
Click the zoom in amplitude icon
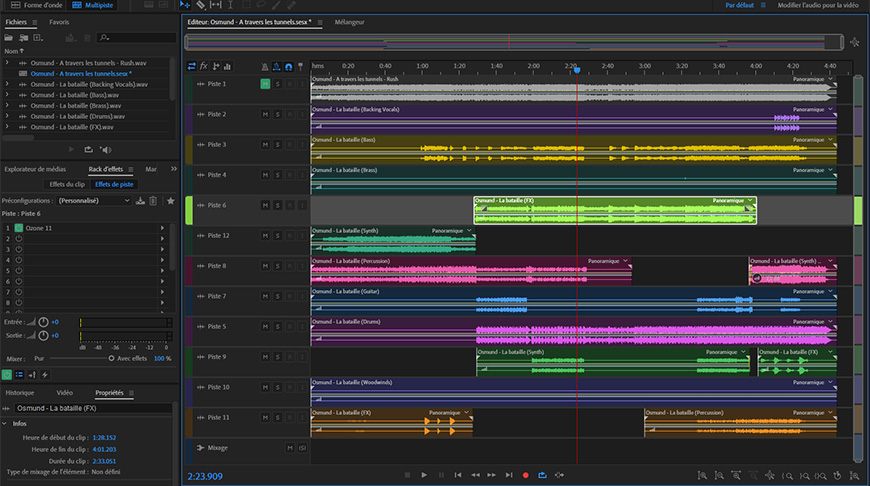tap(702, 475)
